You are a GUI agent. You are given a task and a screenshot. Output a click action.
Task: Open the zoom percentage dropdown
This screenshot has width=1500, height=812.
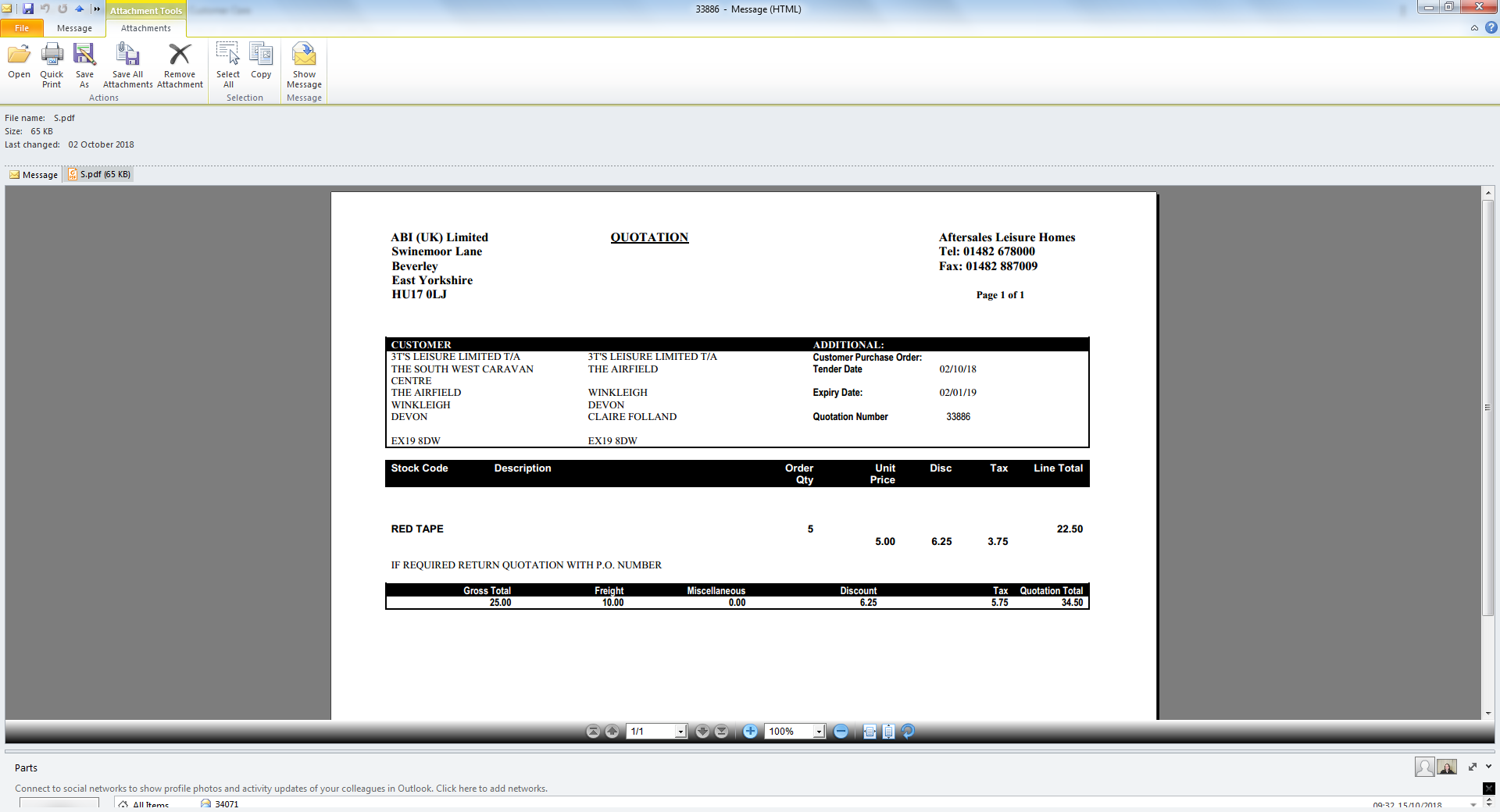(x=818, y=732)
